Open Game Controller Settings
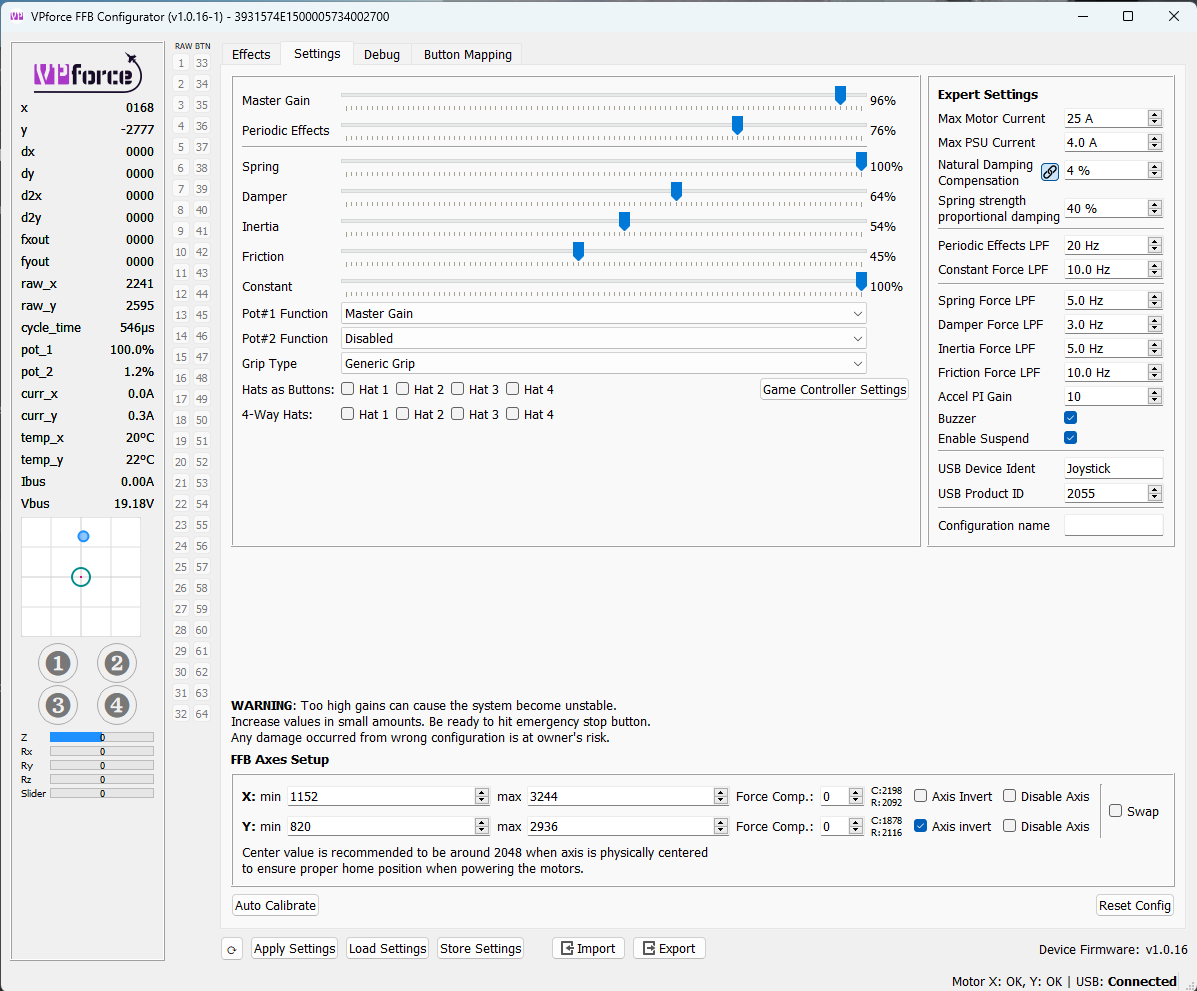The image size is (1197, 991). (x=834, y=389)
